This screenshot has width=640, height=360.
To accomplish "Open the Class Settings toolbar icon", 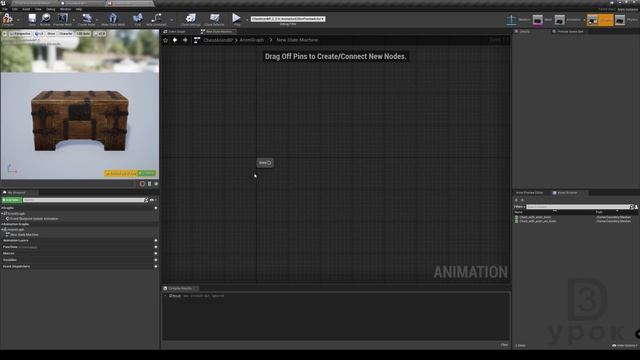I will 190,19.
